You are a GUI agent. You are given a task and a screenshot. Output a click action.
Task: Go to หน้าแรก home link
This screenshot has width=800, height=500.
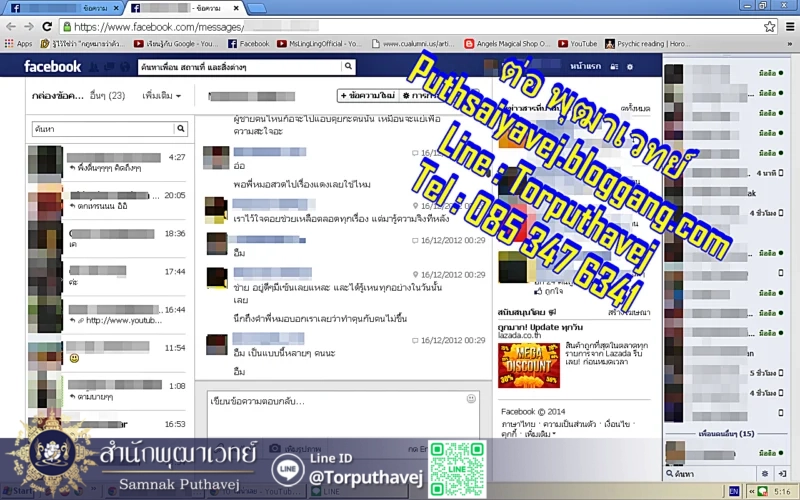click(584, 67)
